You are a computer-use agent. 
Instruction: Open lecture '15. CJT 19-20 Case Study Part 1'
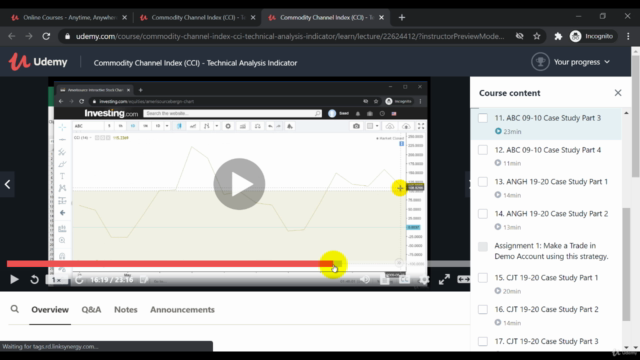click(x=547, y=278)
